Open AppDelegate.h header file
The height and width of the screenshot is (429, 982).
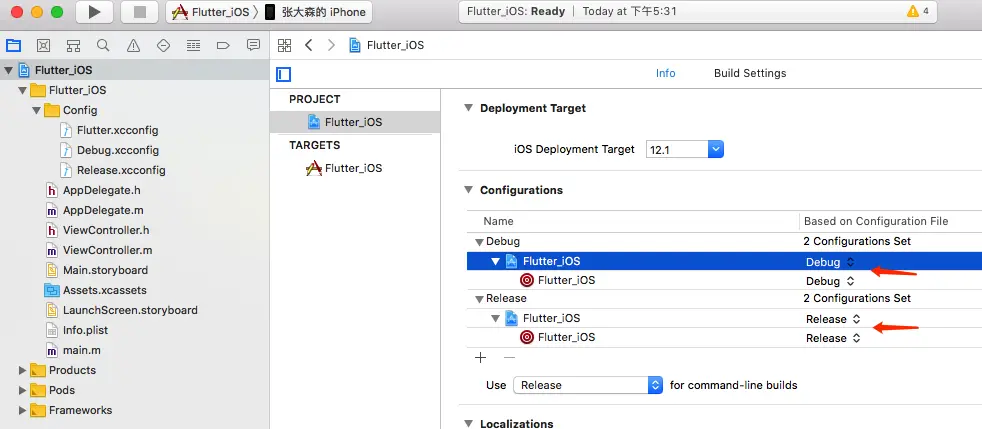[101, 190]
